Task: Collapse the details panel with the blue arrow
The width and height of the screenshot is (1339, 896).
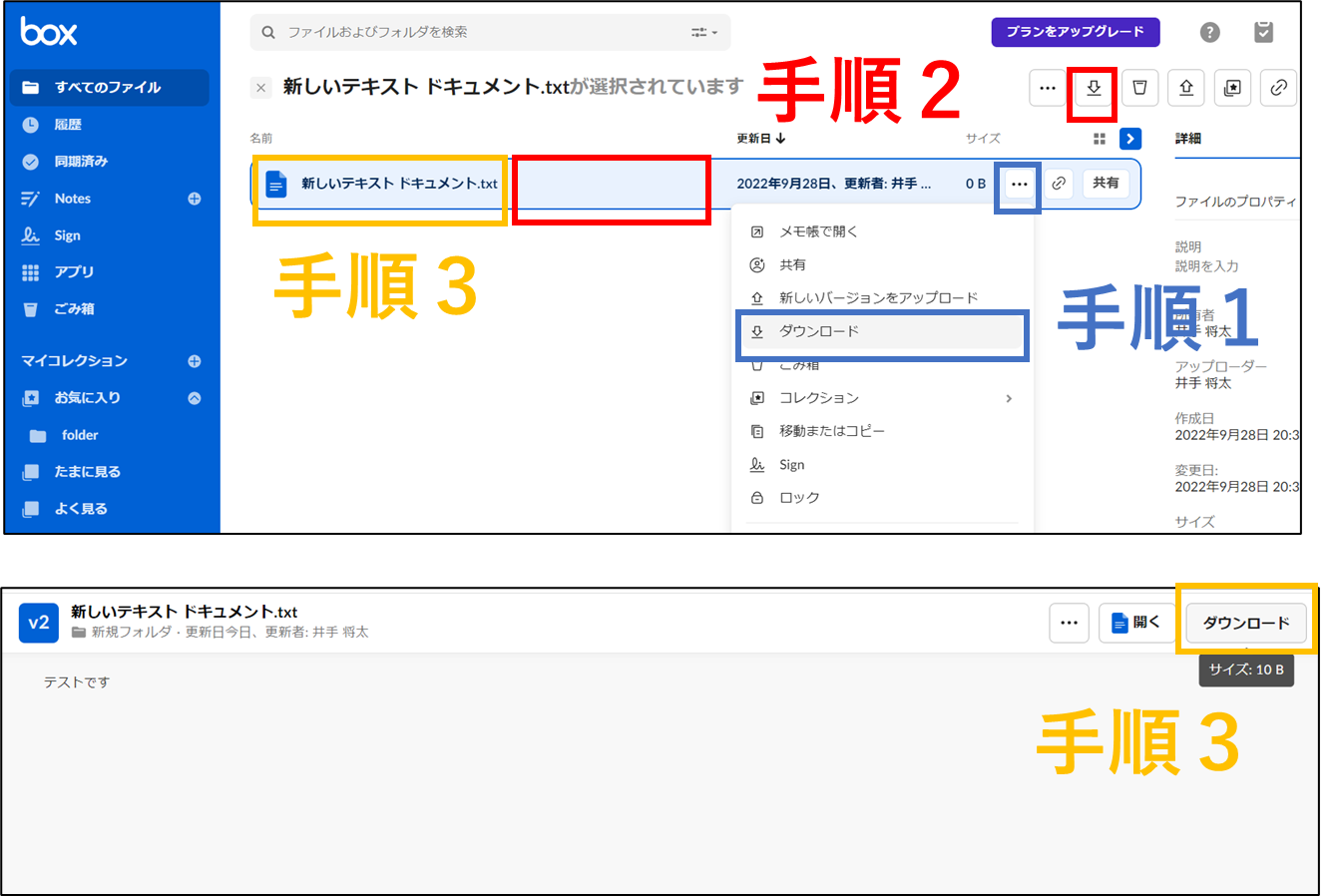Action: click(1129, 138)
